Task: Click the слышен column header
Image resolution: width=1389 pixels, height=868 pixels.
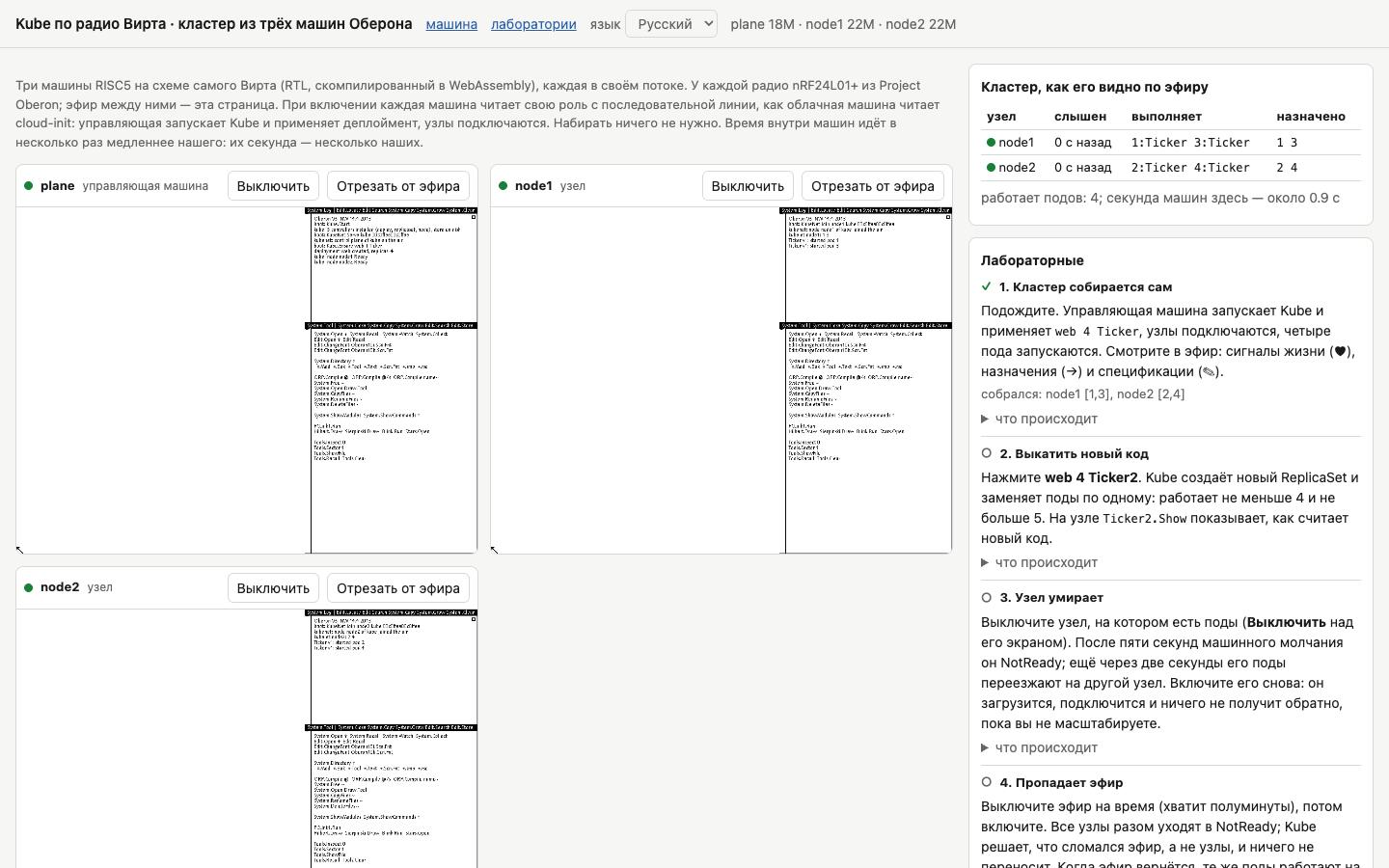Action: tap(1080, 116)
